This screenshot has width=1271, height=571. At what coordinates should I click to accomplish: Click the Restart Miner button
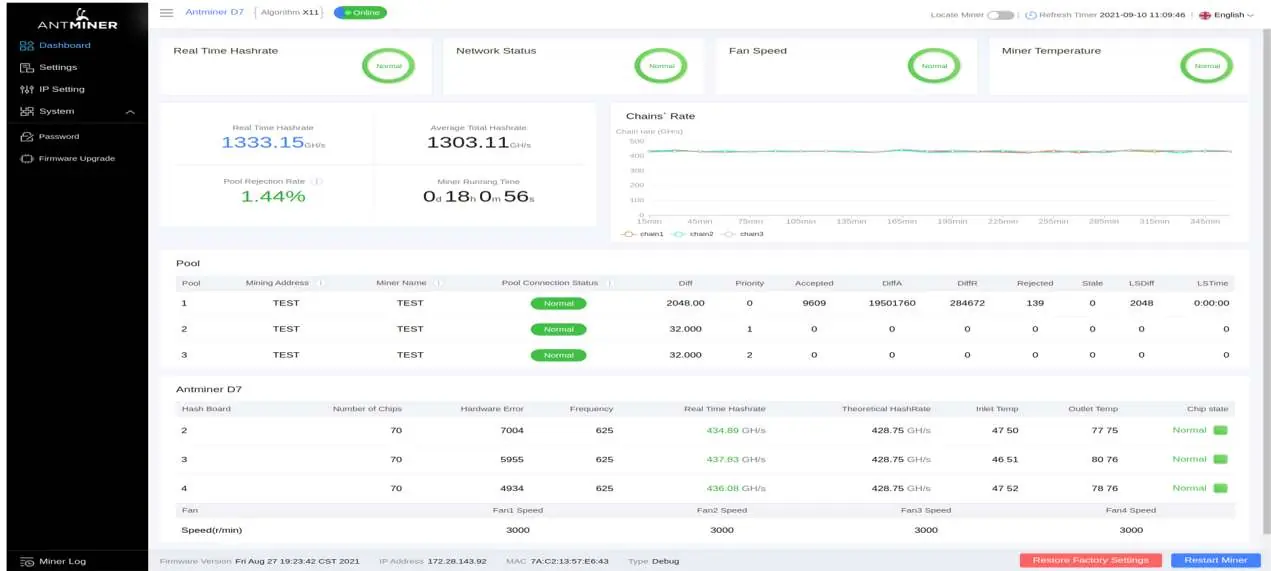(1215, 560)
